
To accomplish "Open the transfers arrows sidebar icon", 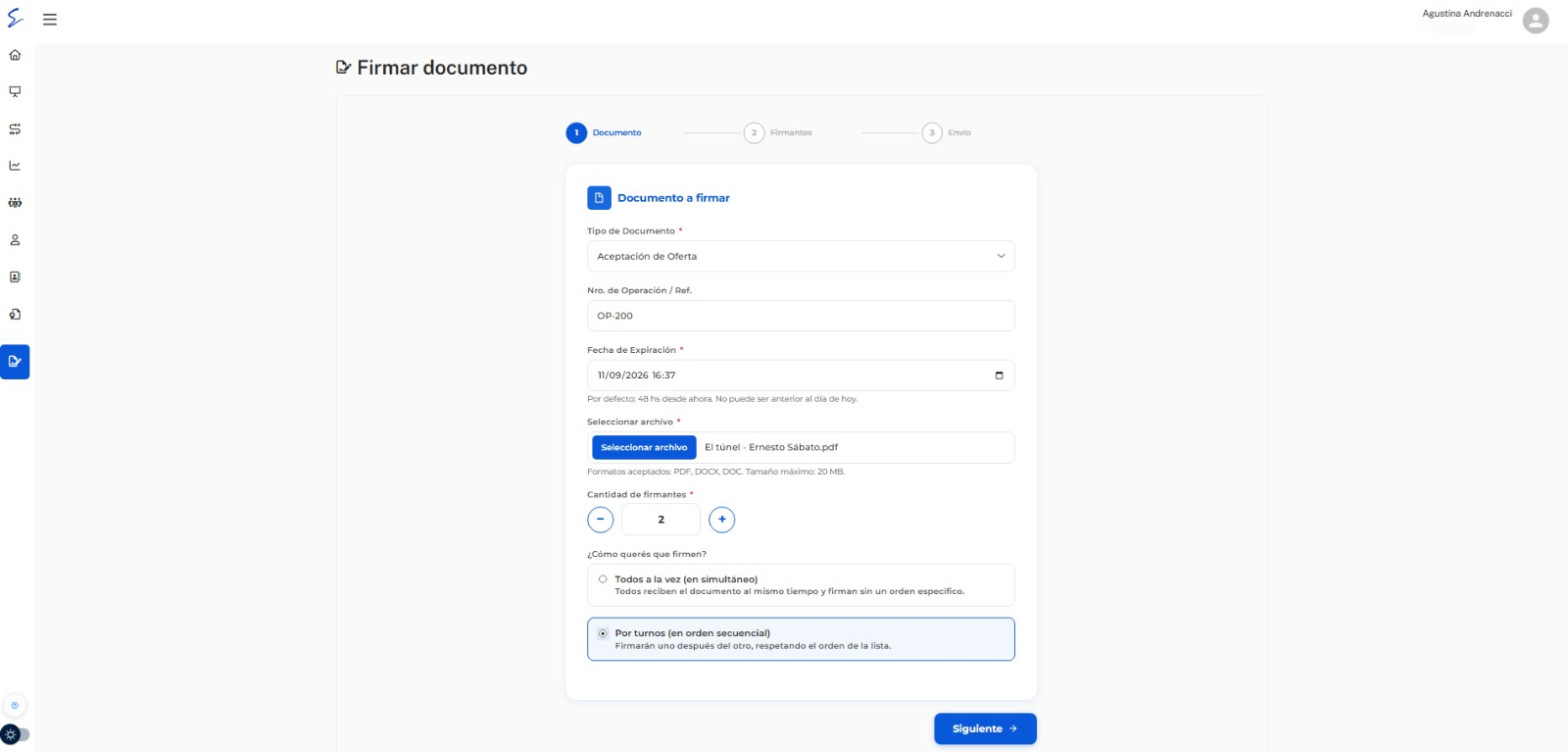I will [15, 129].
